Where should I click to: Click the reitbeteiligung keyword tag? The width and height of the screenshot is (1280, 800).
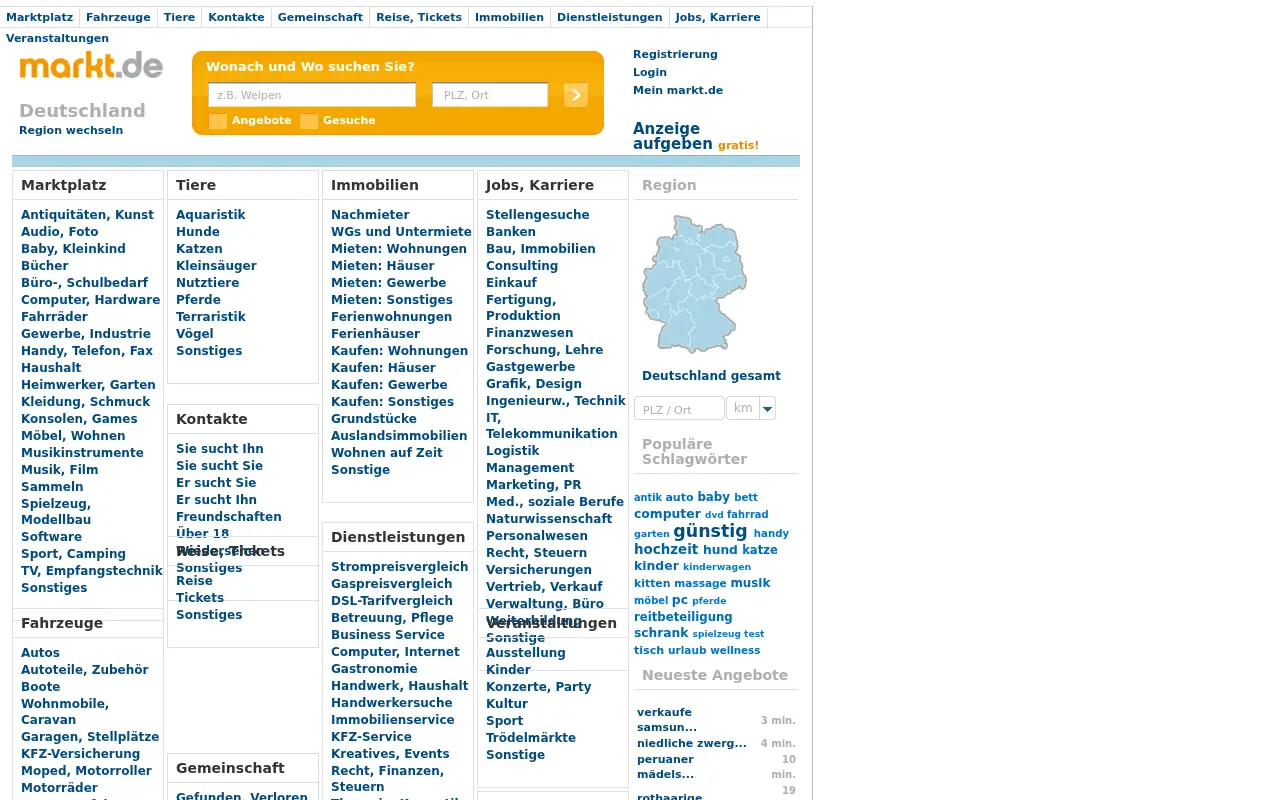click(x=683, y=617)
